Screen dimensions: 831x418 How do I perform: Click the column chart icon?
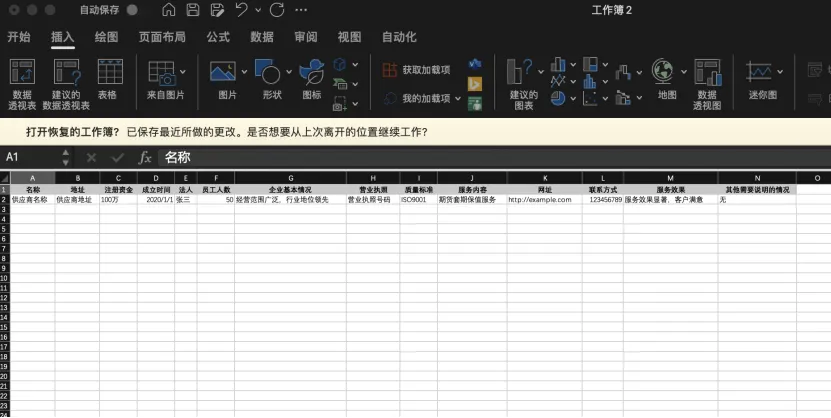click(558, 64)
